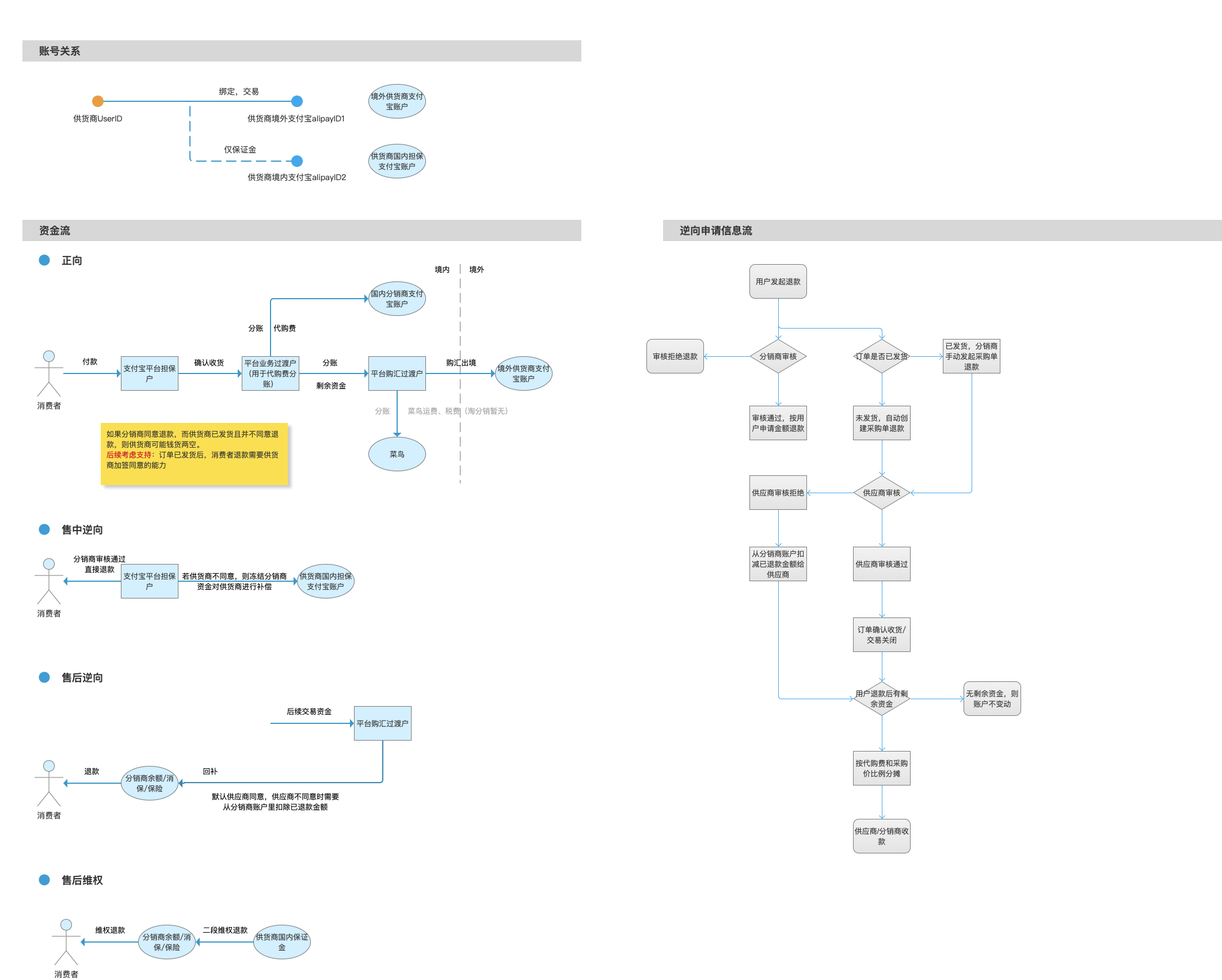1222x980 pixels.
Task: Select the 供货商国内担保支付宝账户 ellipse in 售中逆向 section
Action: 326,581
